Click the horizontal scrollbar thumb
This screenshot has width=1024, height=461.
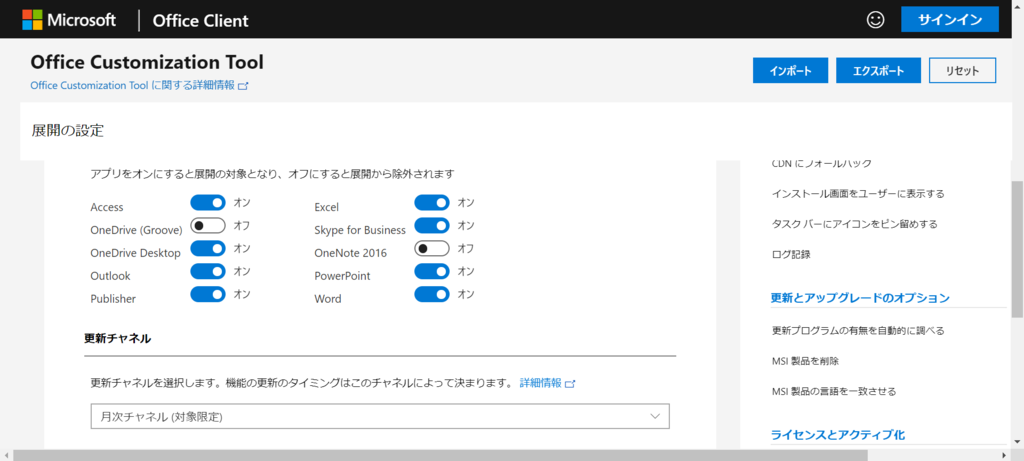tap(441, 455)
